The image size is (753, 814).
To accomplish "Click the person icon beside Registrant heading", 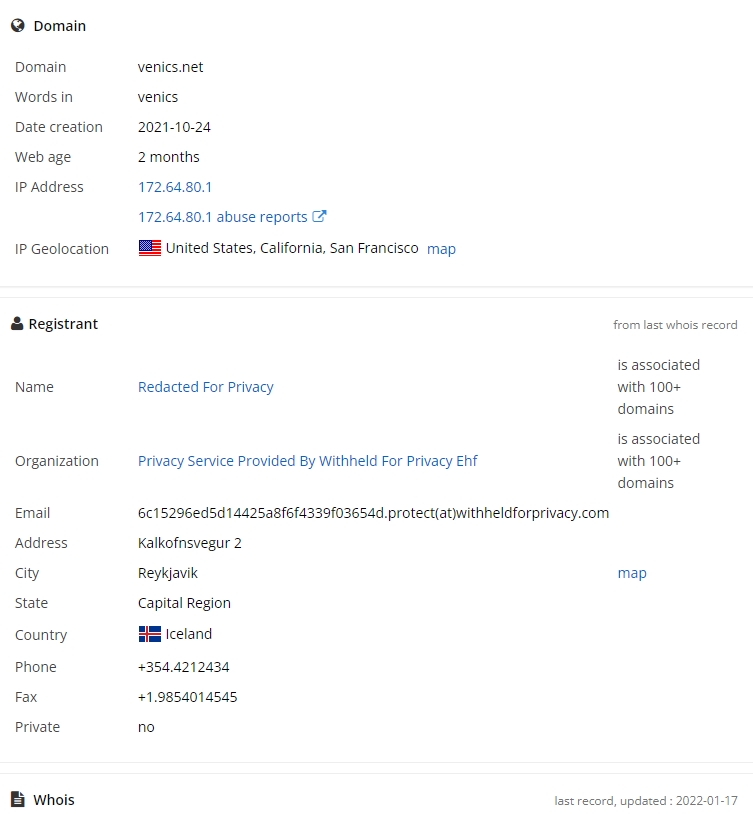I will point(17,324).
